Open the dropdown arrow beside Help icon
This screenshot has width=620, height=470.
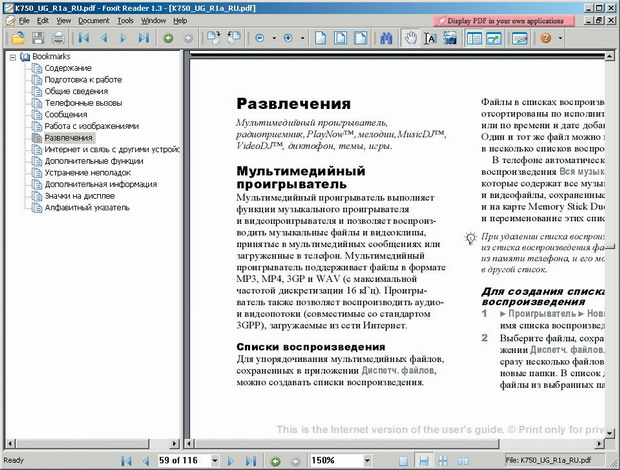tap(560, 38)
